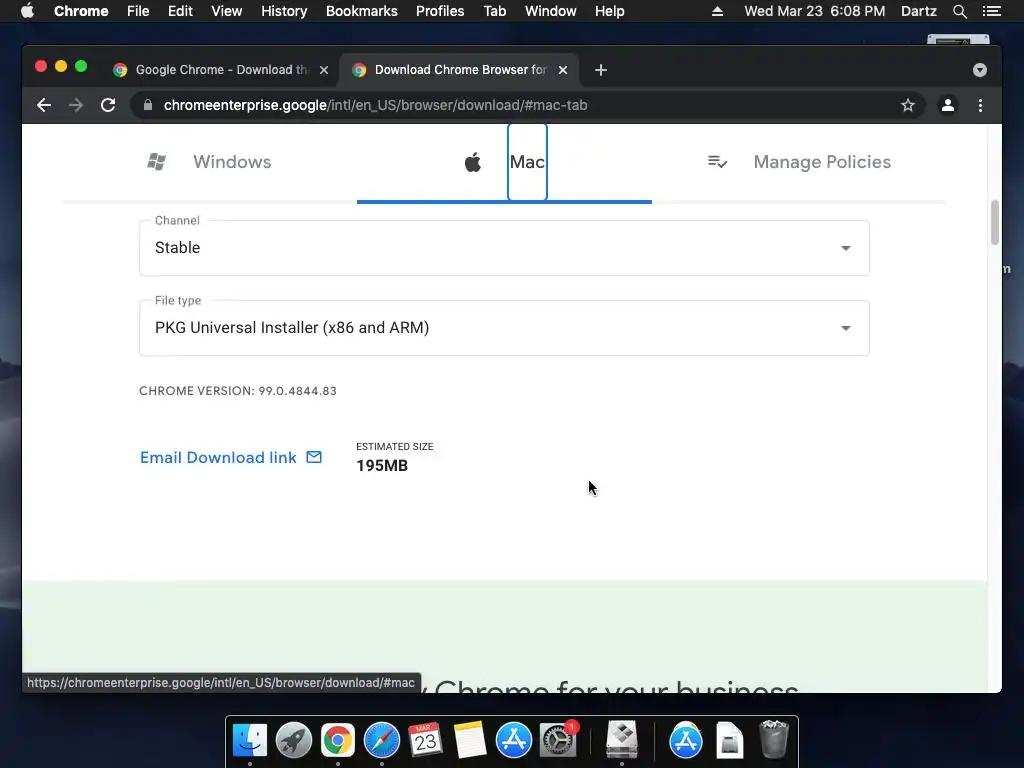The height and width of the screenshot is (768, 1024).
Task: Open the installer package icon in dock
Action: pos(621,739)
